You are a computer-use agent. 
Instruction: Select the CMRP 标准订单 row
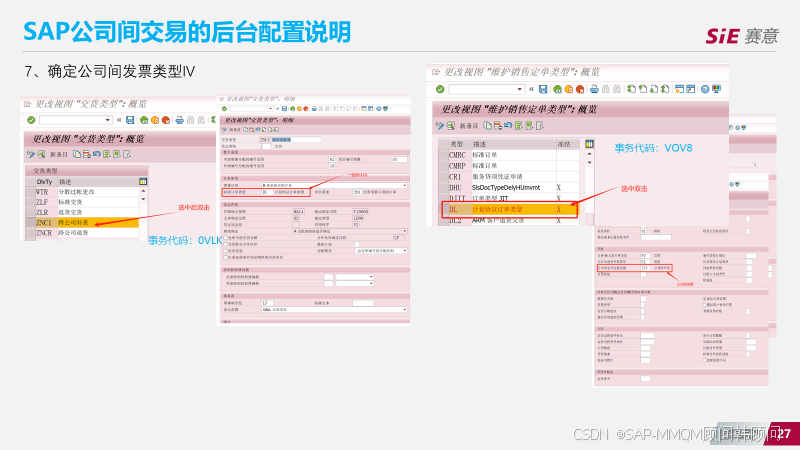click(509, 165)
